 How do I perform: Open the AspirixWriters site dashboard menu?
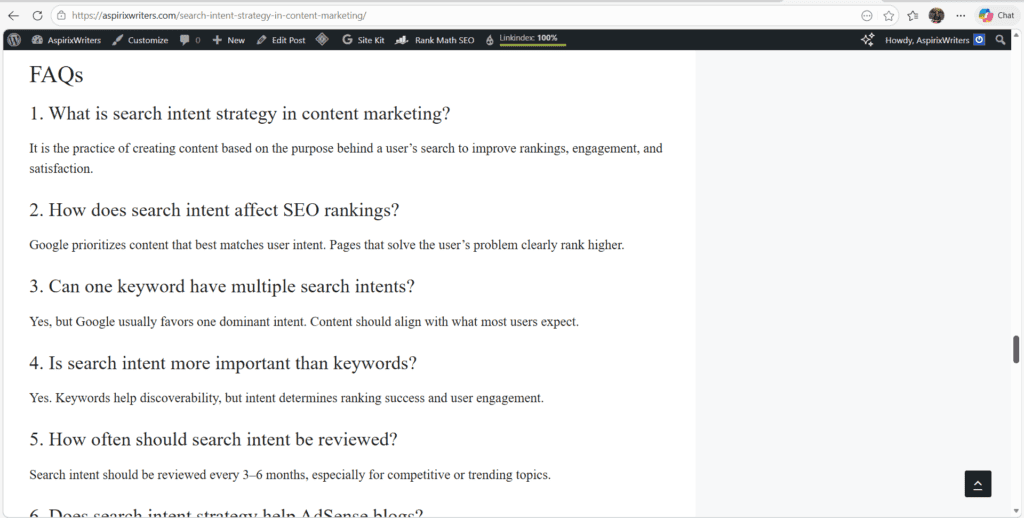67,40
